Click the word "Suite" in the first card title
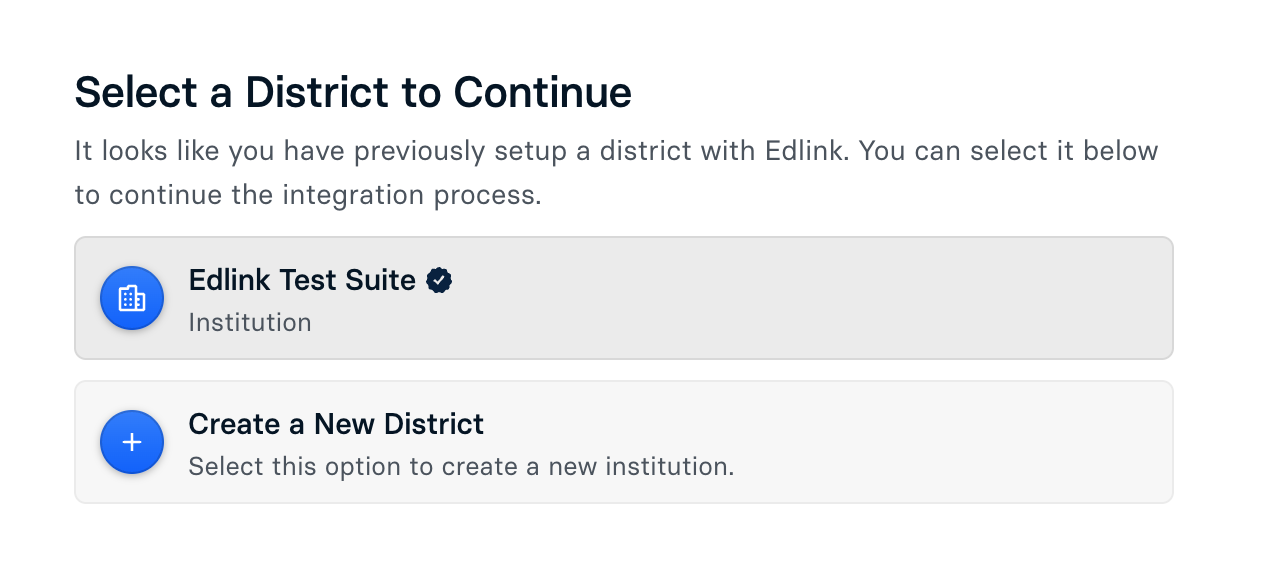The height and width of the screenshot is (586, 1272). pyautogui.click(x=384, y=280)
